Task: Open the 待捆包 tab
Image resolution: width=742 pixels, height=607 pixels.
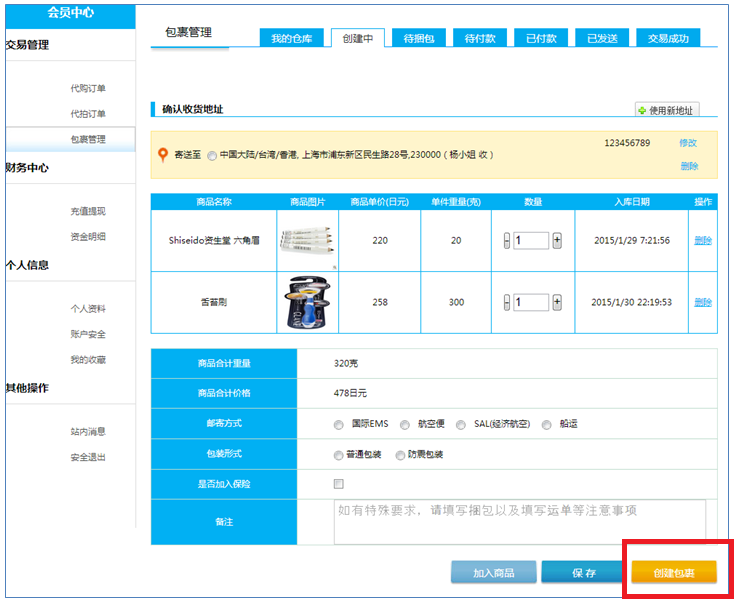Action: tap(419, 38)
